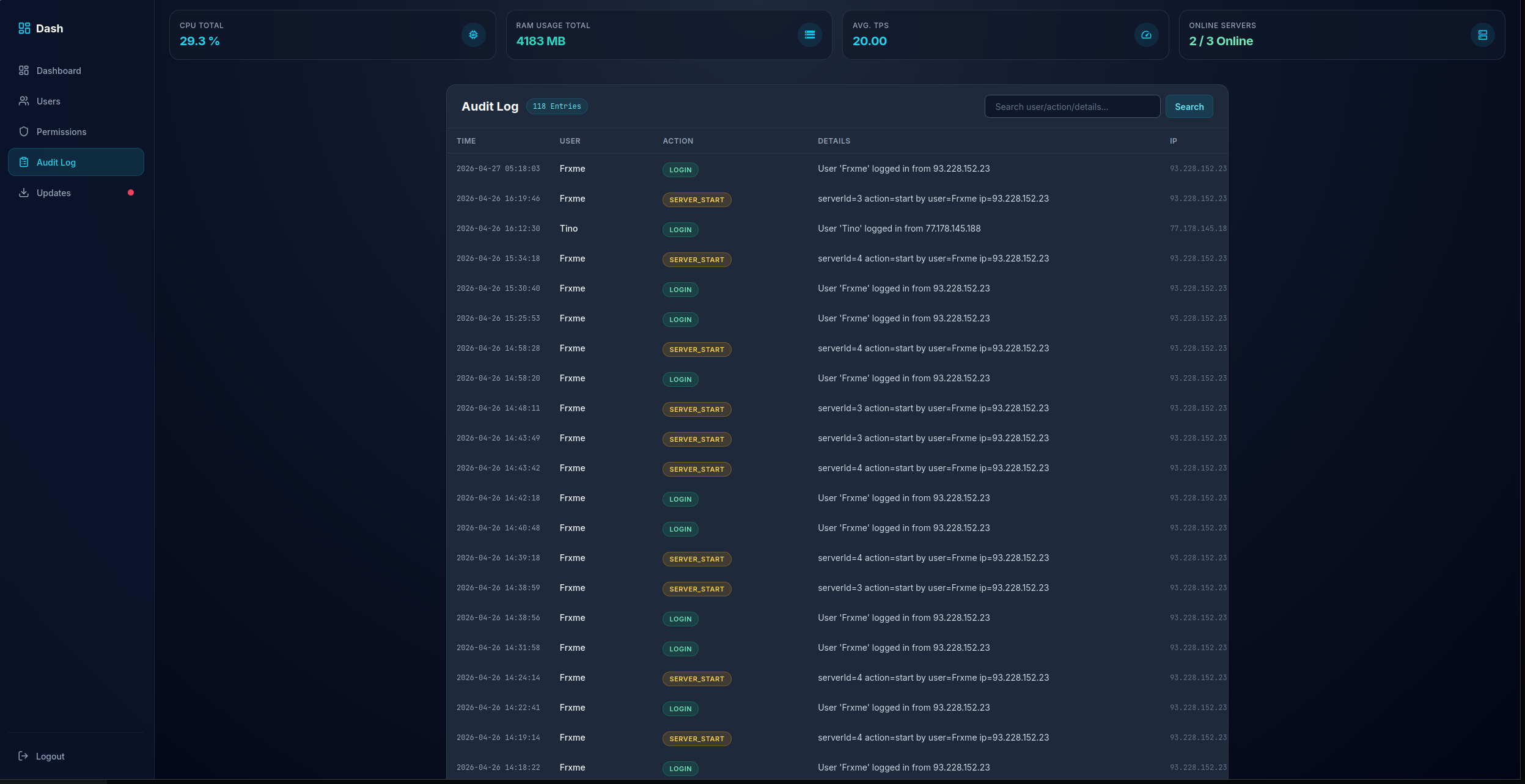Click the RAM usage value 4183 MB
1525x784 pixels.
coord(541,41)
